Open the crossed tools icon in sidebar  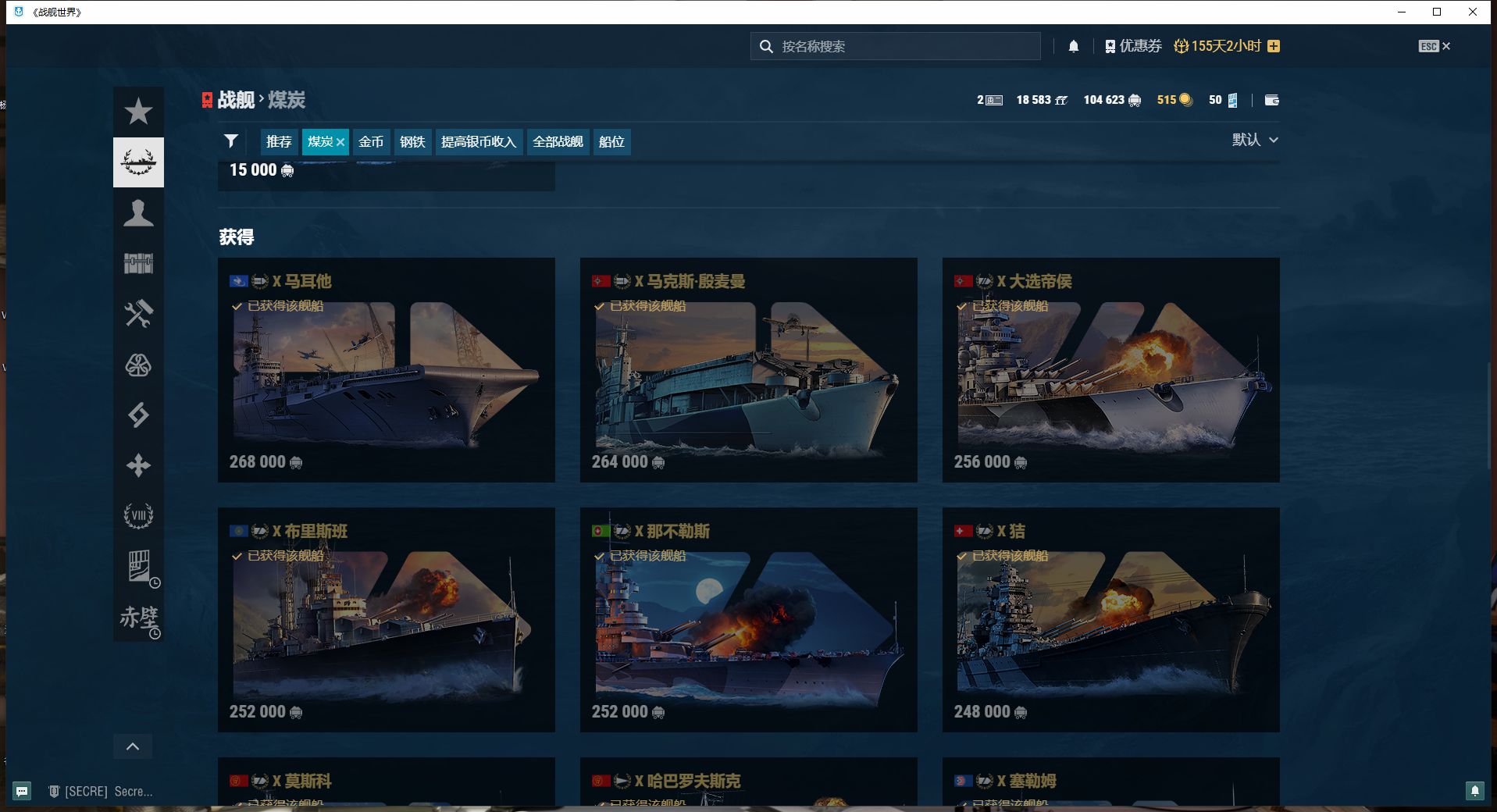(138, 314)
